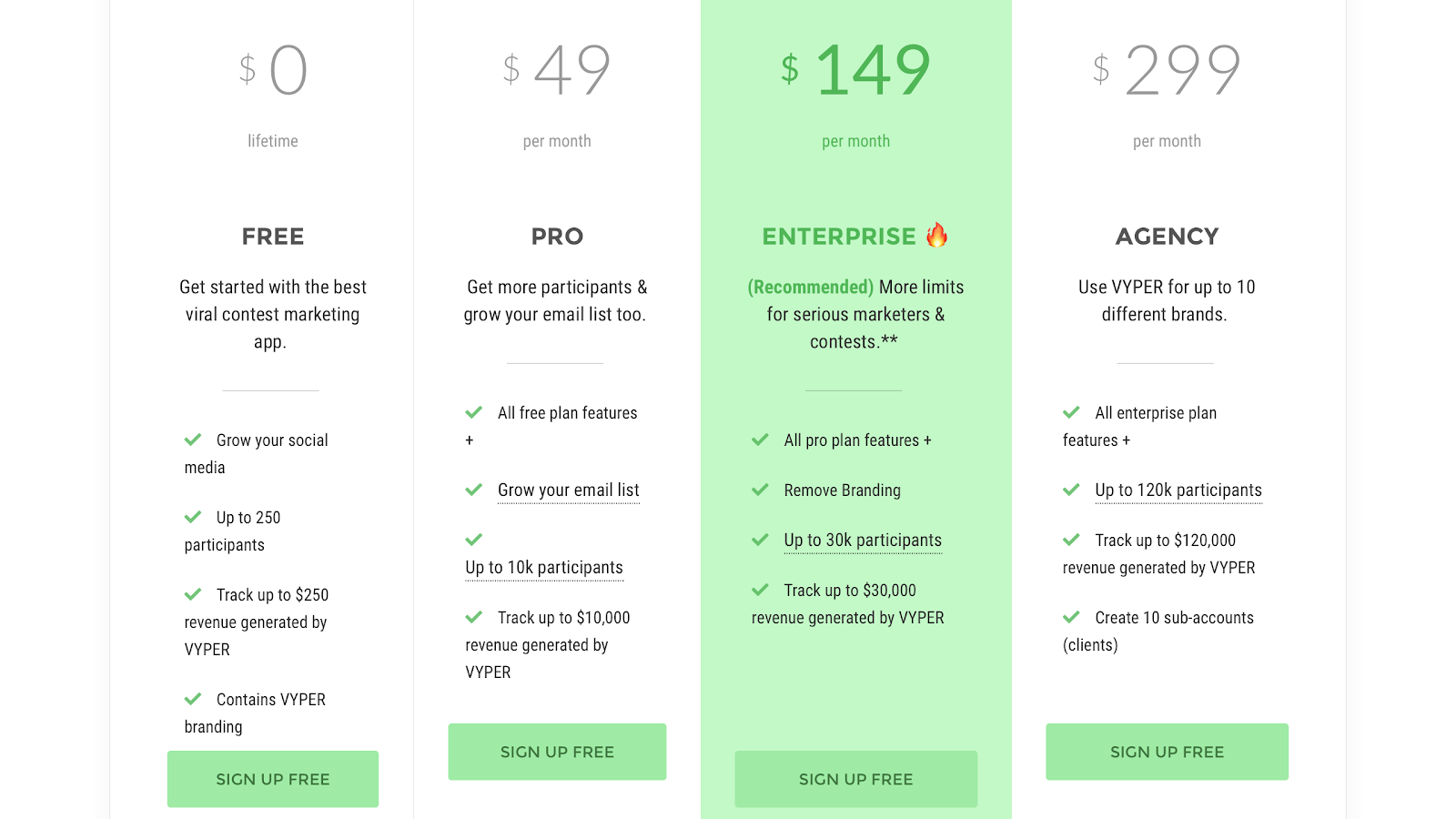Click Up to 10k participants dotted link
1456x819 pixels.
coord(544,568)
